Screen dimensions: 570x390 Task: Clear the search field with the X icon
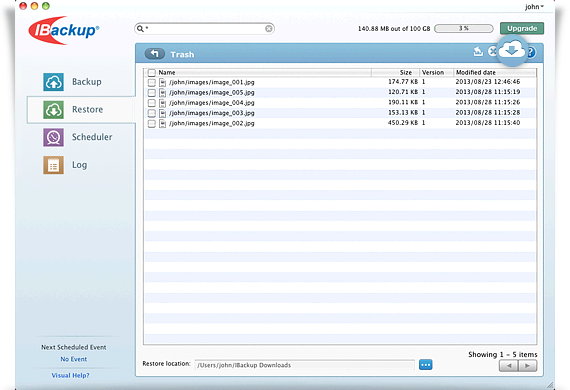click(269, 28)
